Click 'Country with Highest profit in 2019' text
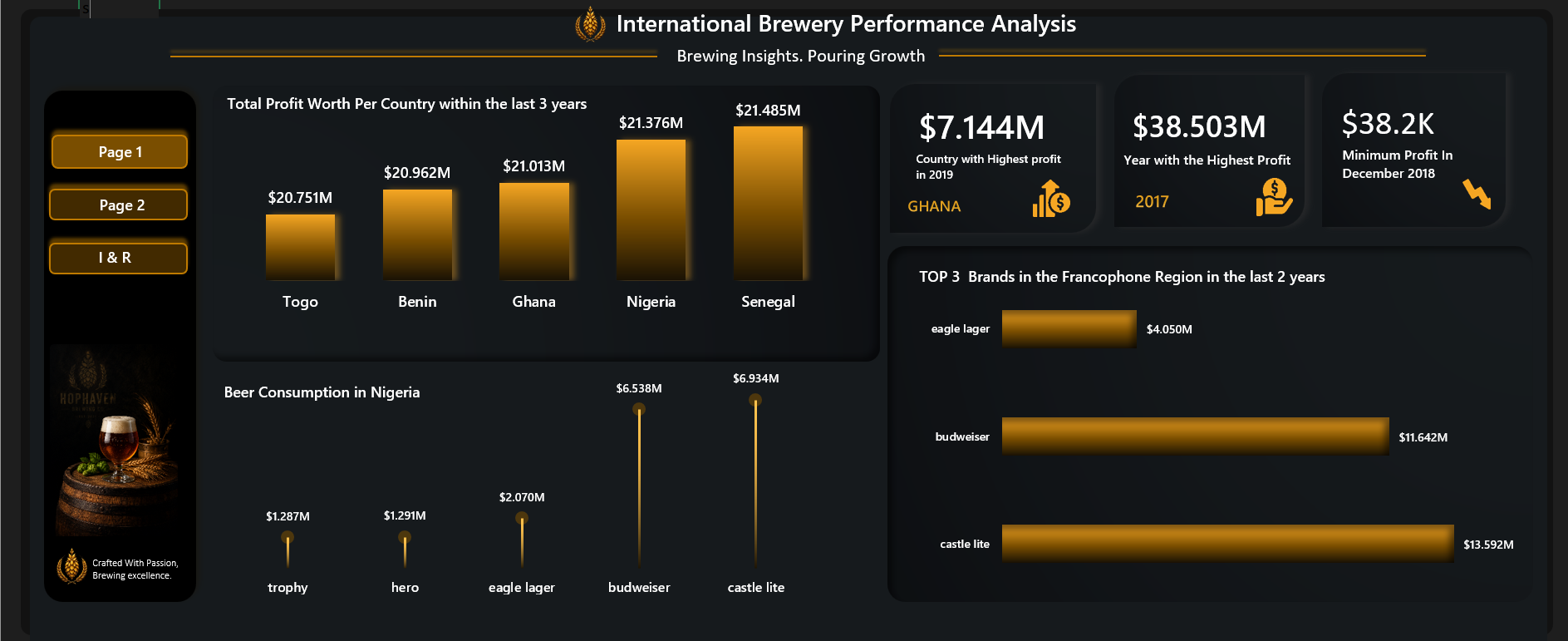The height and width of the screenshot is (641, 1568). tap(988, 166)
